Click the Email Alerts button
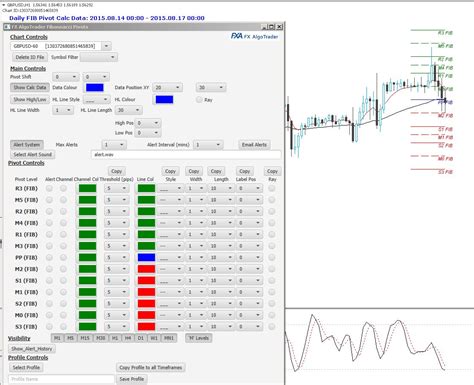 coord(254,145)
